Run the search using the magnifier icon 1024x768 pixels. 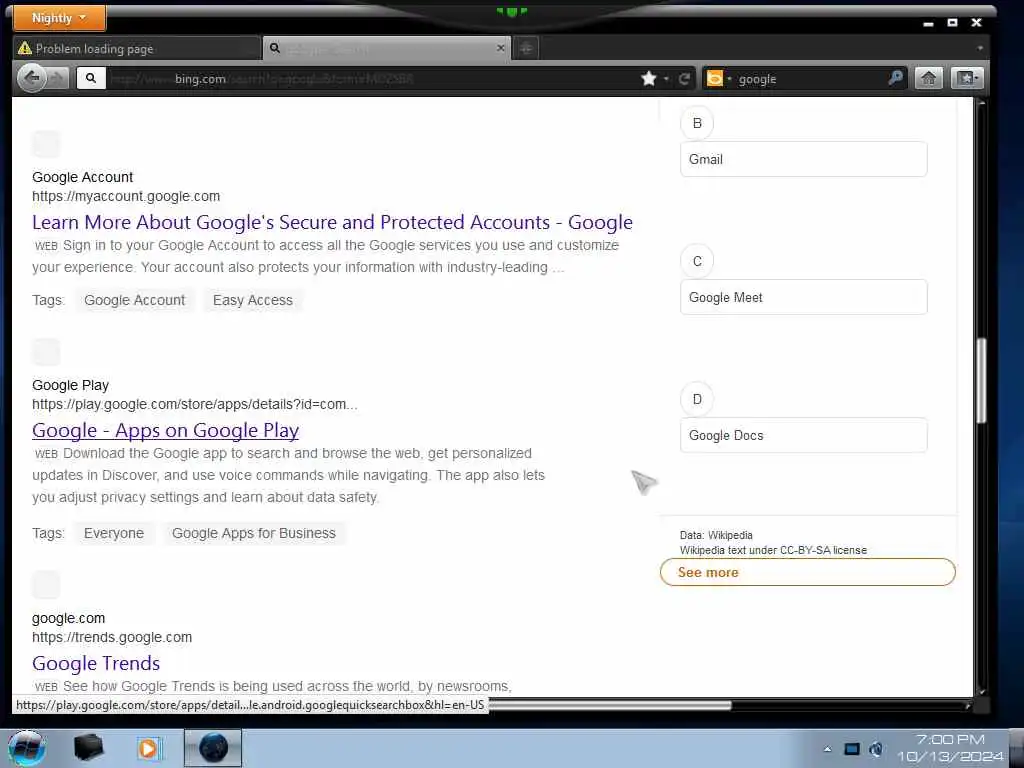click(x=896, y=78)
